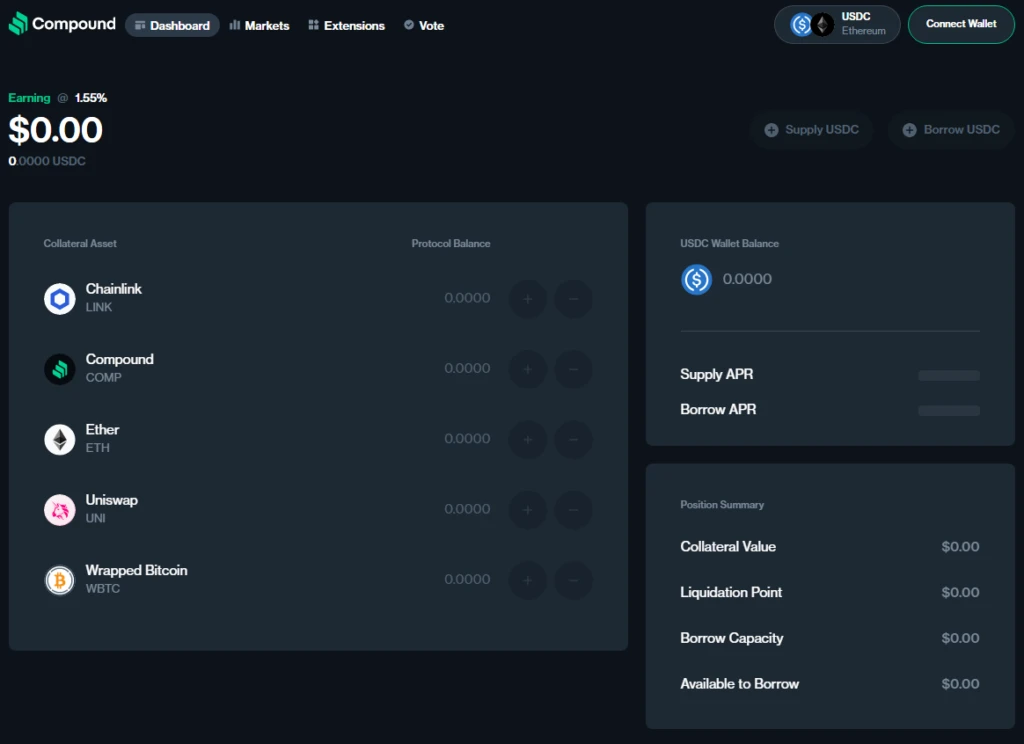1024x744 pixels.
Task: Click the Uniswap UNI token icon
Action: (59, 510)
